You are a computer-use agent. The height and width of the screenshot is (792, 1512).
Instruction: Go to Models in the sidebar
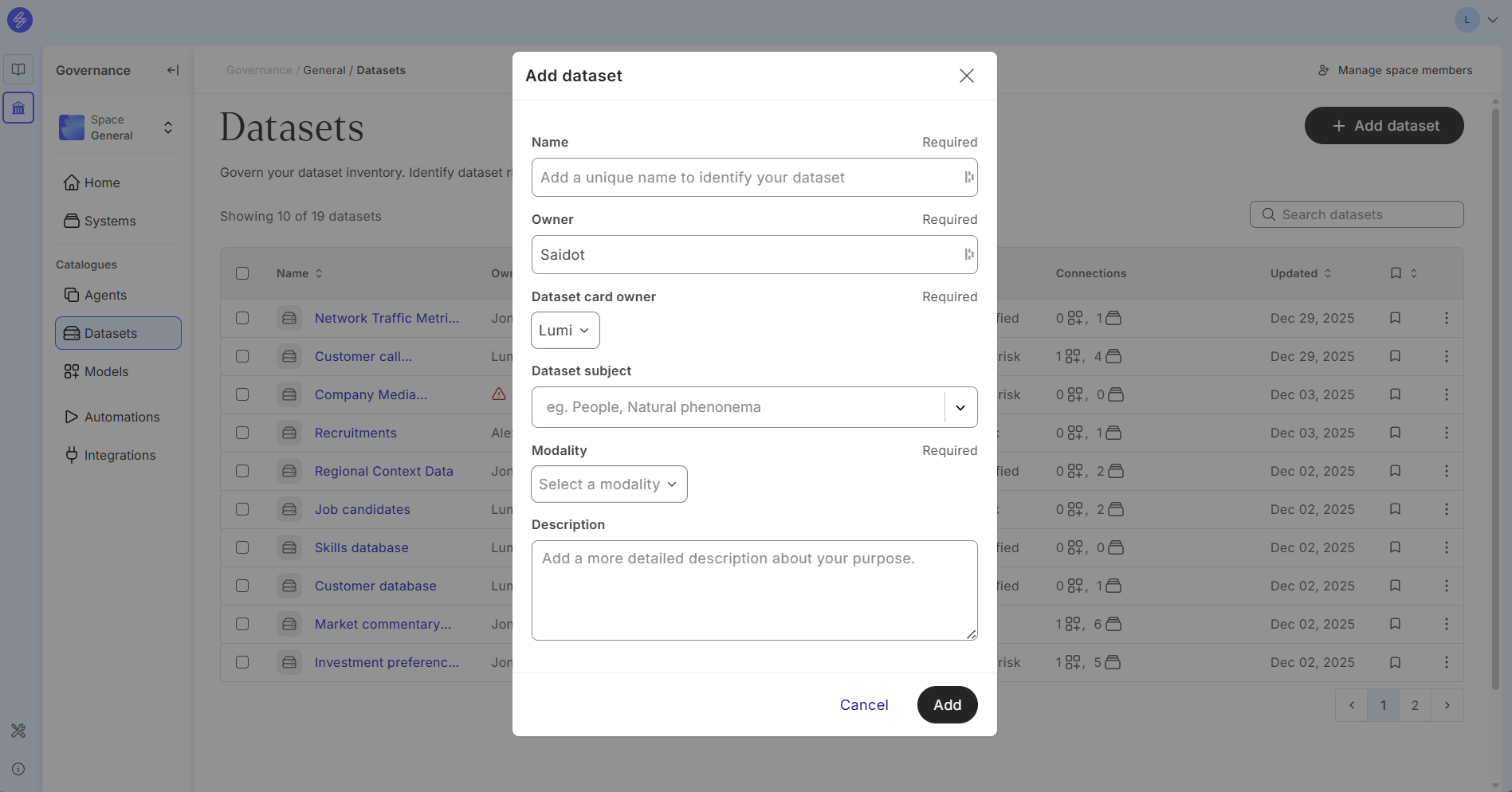(106, 371)
